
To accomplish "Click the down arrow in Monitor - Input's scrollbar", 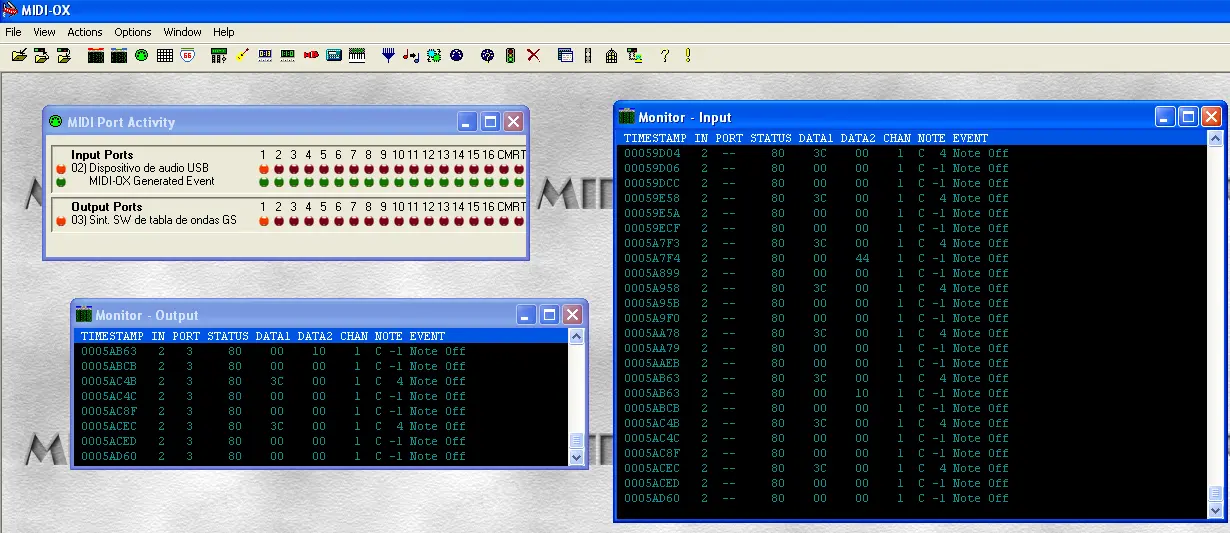I will [x=1216, y=511].
